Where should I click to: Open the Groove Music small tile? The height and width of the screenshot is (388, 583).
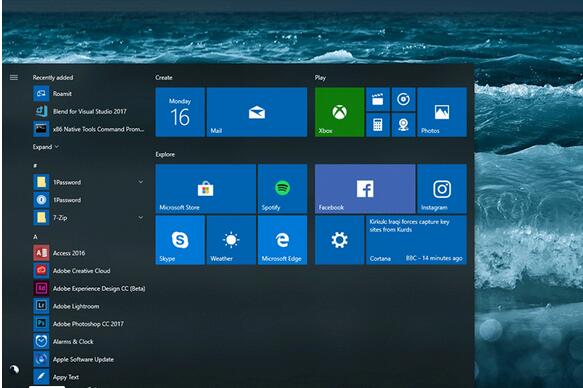coord(403,100)
